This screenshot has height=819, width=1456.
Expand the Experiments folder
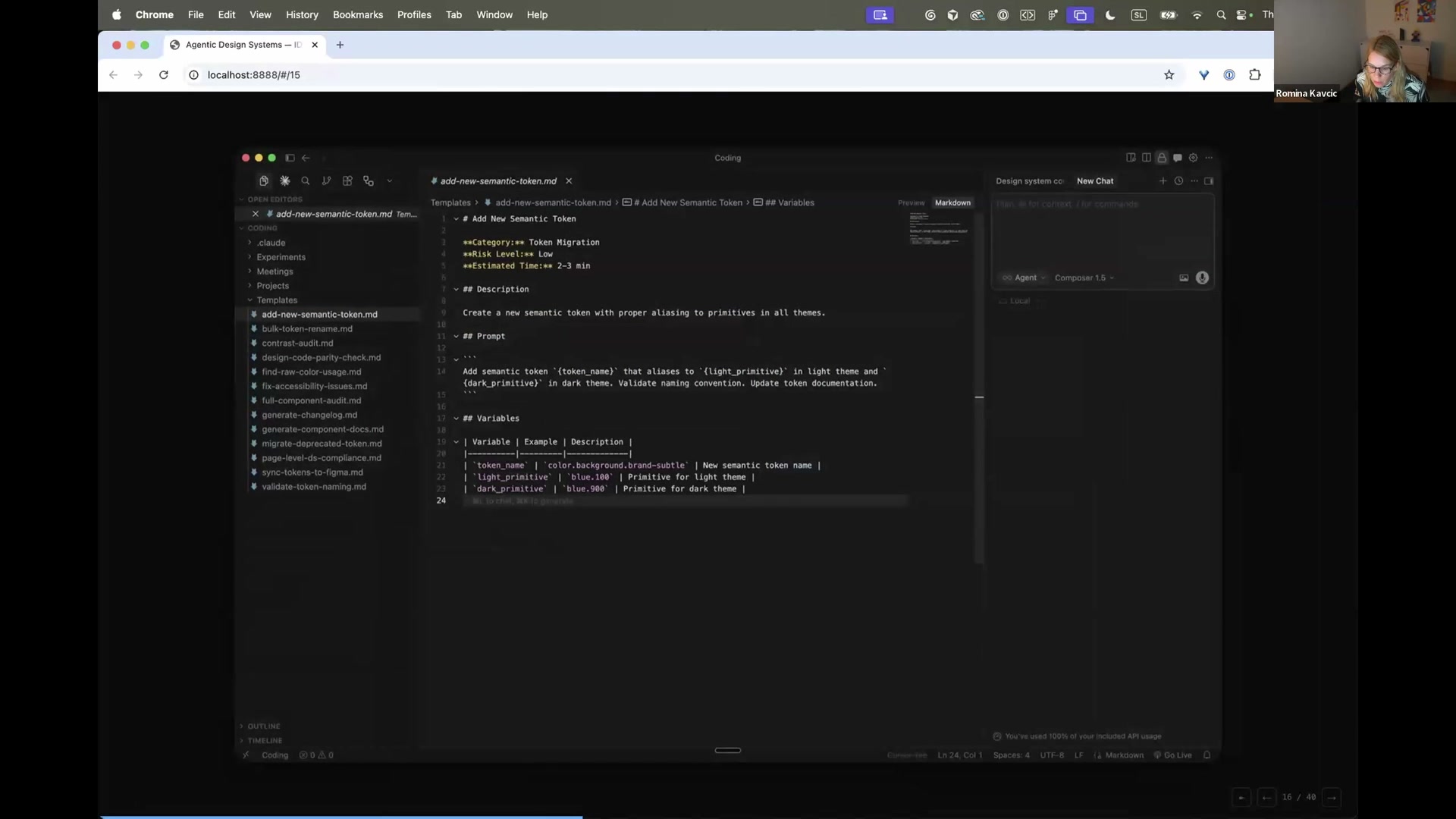[x=281, y=257]
